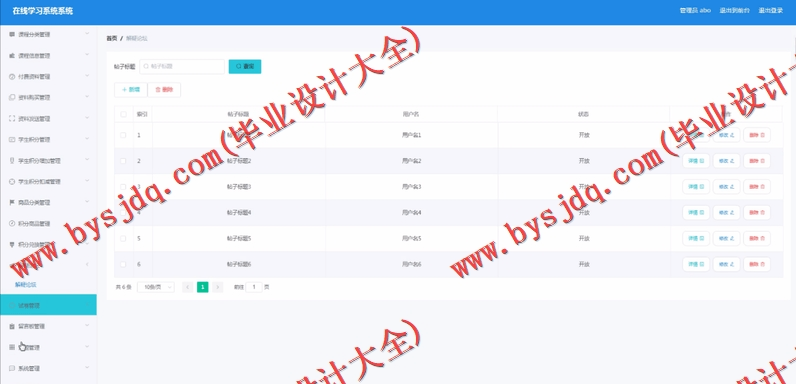Click 删除 for the 帖子标题2 row
This screenshot has width=796, height=384.
point(757,161)
